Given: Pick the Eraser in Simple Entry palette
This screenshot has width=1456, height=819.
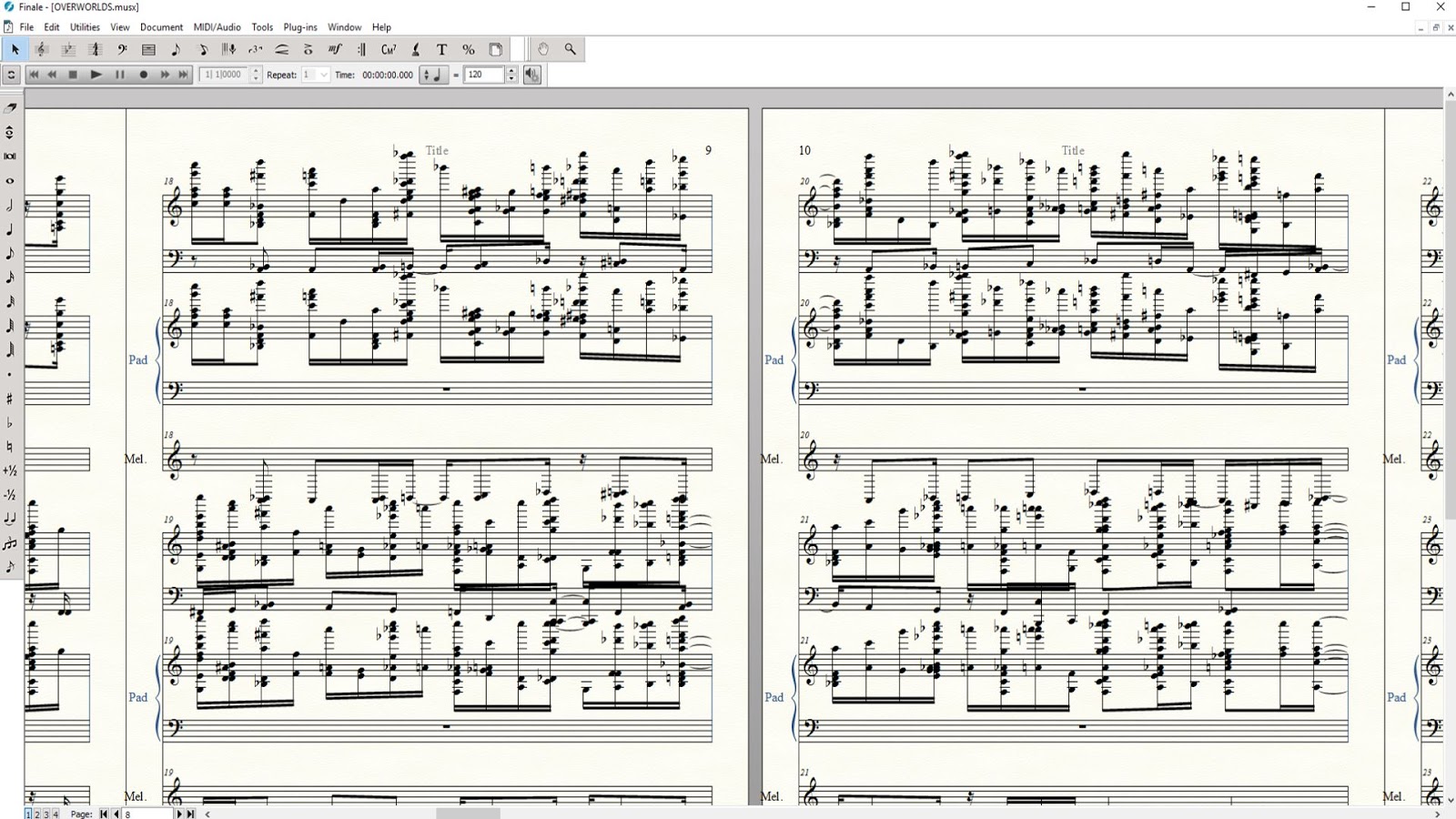Looking at the screenshot, I should click(x=10, y=107).
